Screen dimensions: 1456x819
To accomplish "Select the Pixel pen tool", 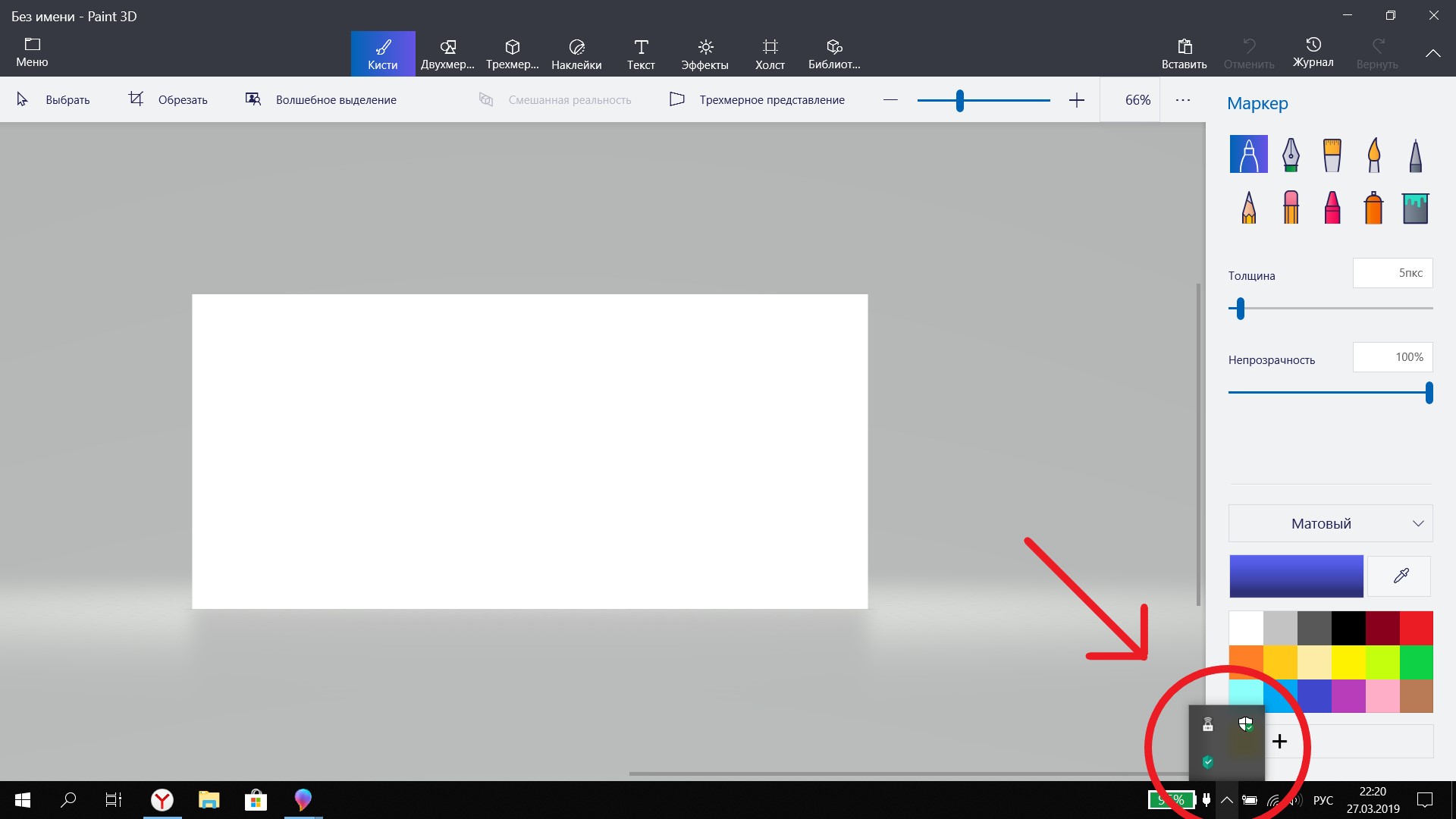I will pyautogui.click(x=1415, y=154).
